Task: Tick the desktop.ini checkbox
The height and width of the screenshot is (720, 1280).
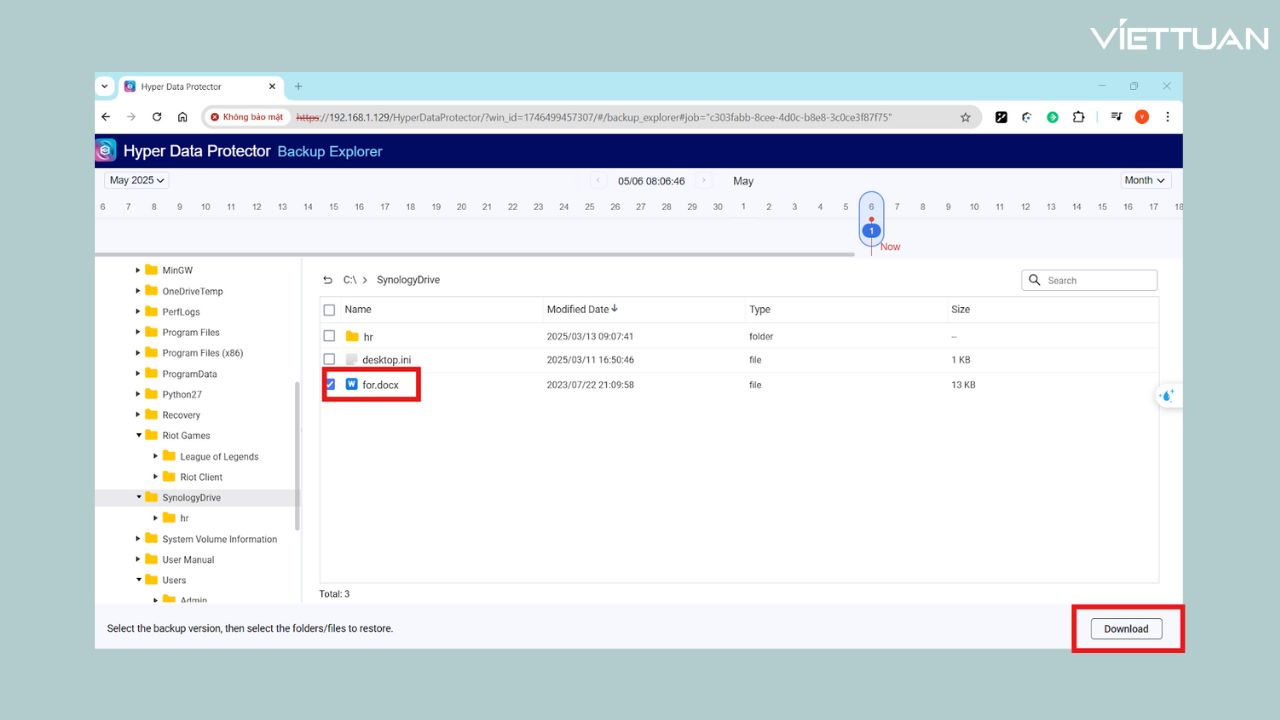Action: coord(329,359)
